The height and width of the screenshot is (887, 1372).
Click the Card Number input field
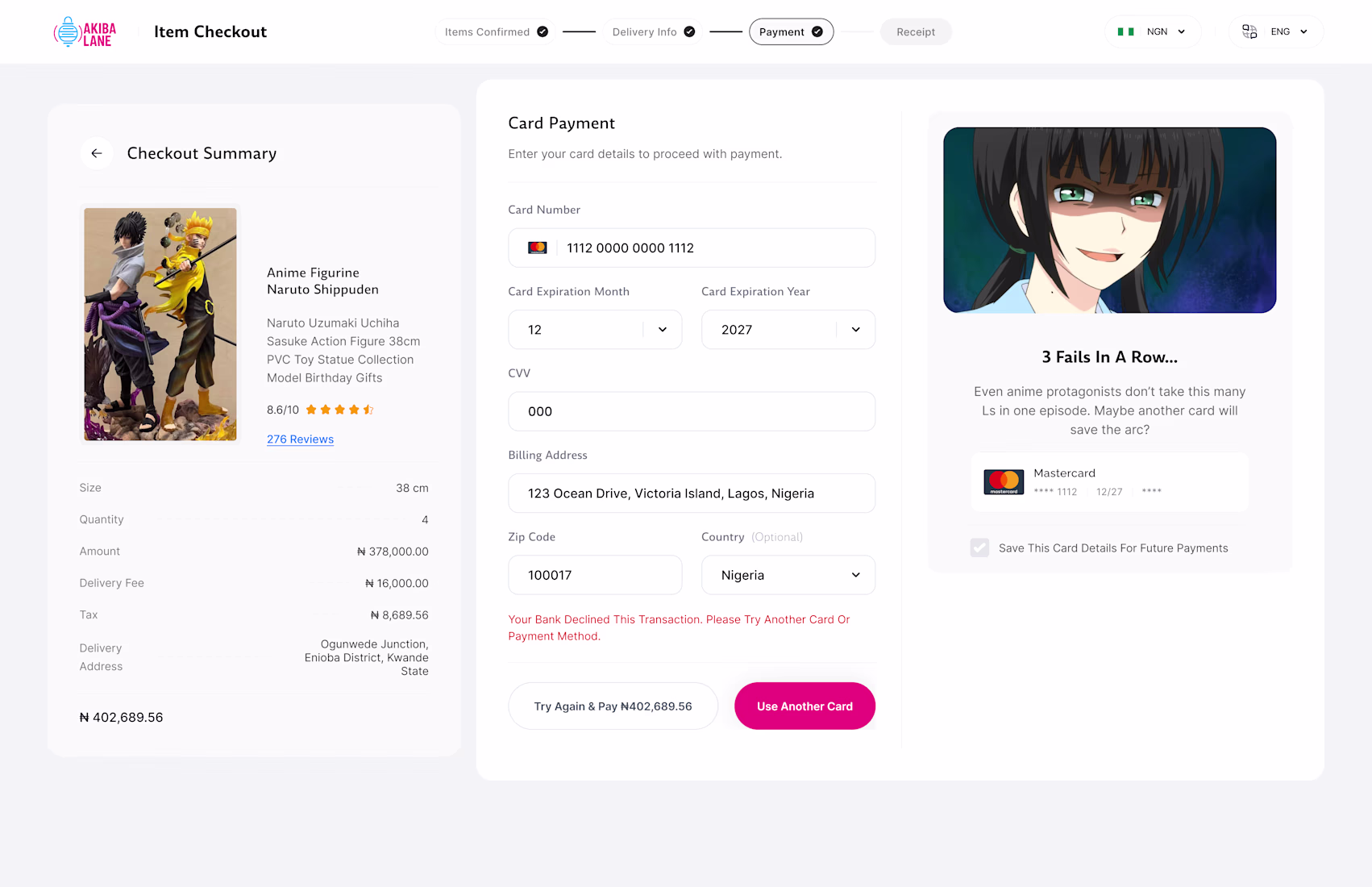[692, 248]
